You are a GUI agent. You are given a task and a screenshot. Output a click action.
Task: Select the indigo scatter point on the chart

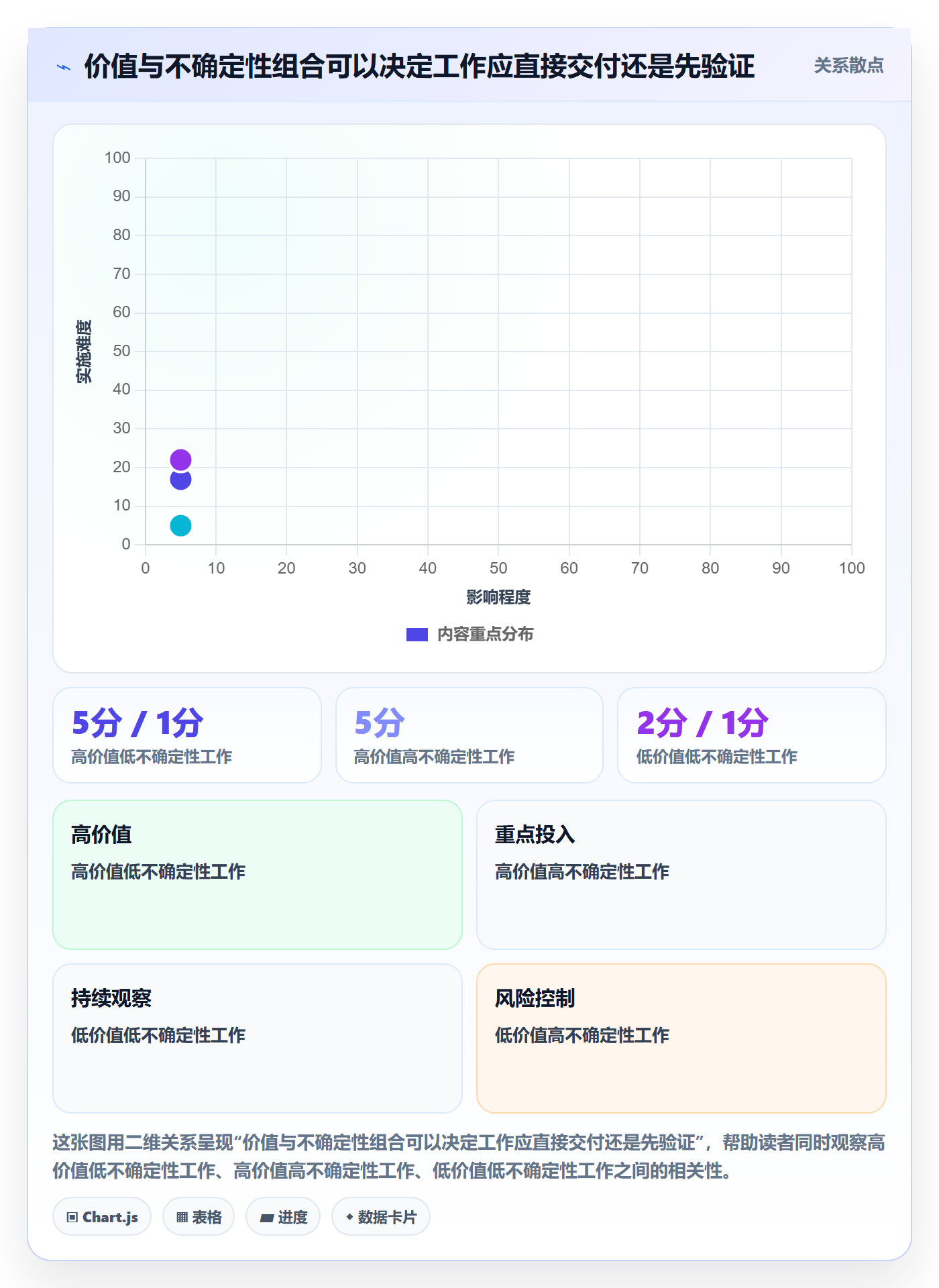point(180,480)
